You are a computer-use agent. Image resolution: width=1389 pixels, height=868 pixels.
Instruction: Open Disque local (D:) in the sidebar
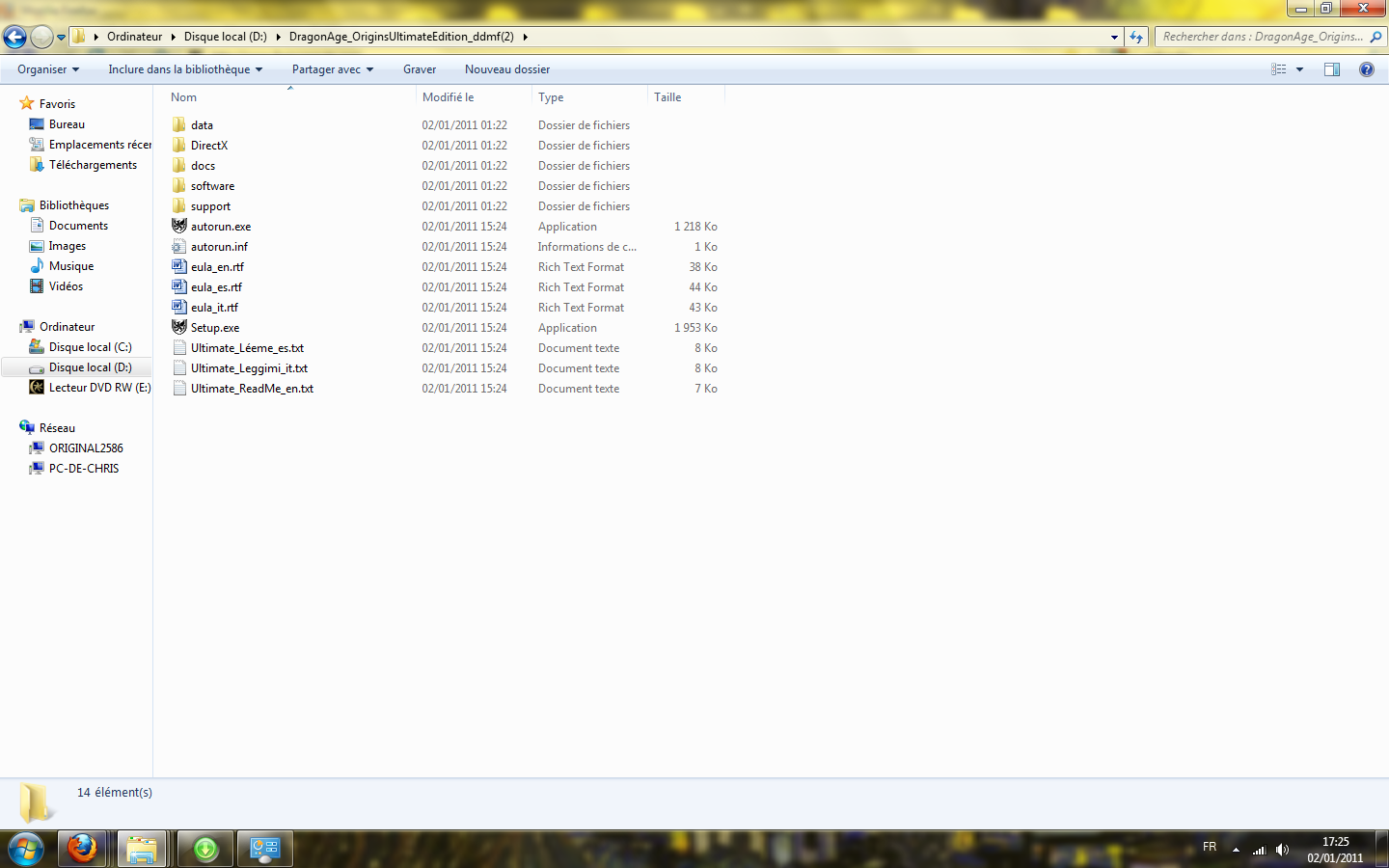coord(90,367)
